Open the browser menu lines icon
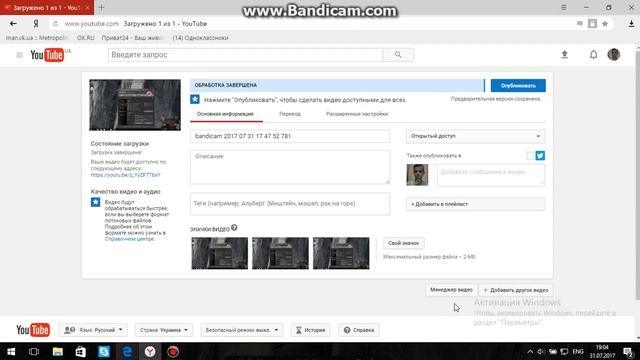This screenshot has width=640, height=360. click(x=564, y=7)
